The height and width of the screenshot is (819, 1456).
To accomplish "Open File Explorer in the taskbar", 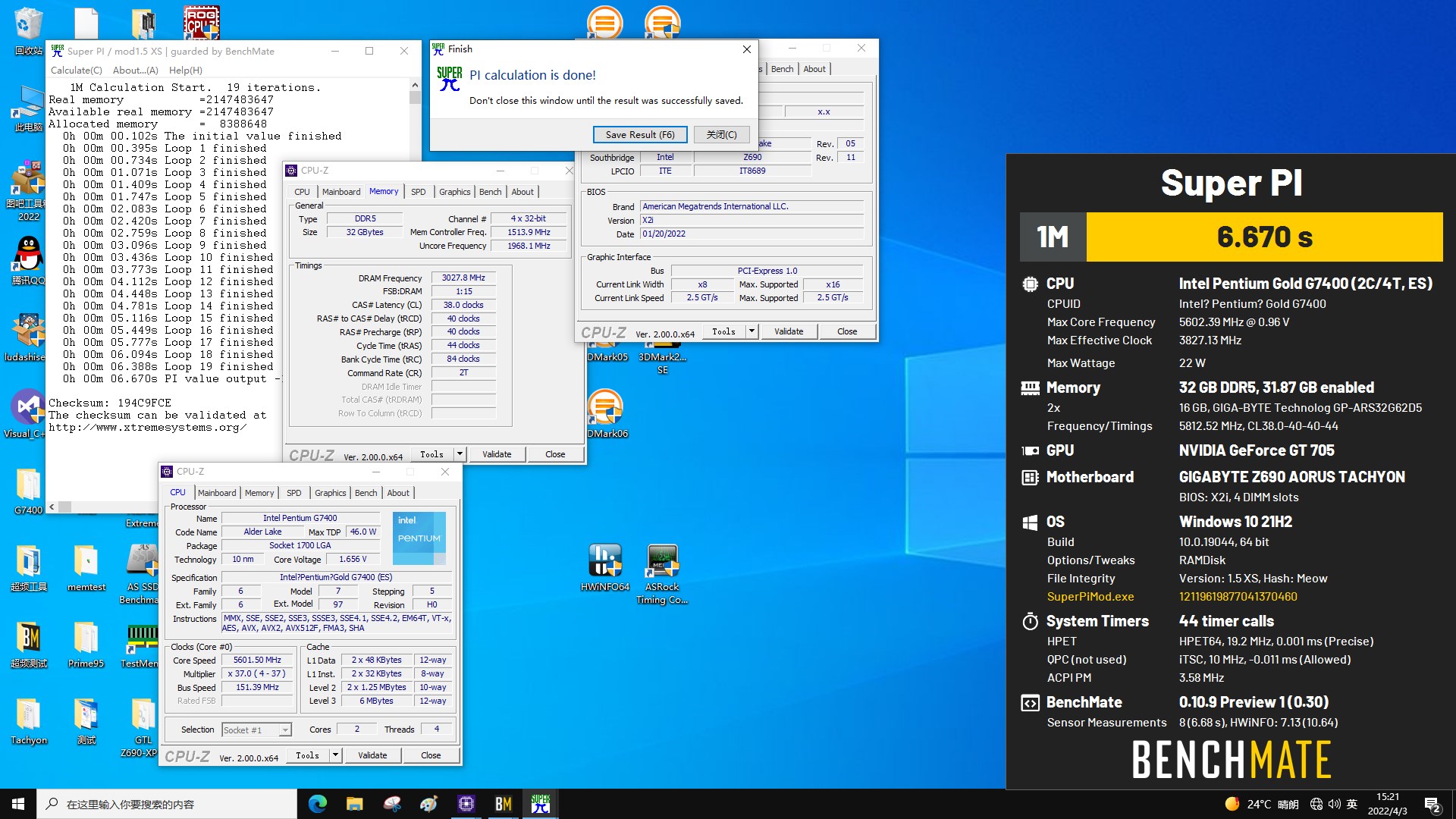I will point(355,804).
